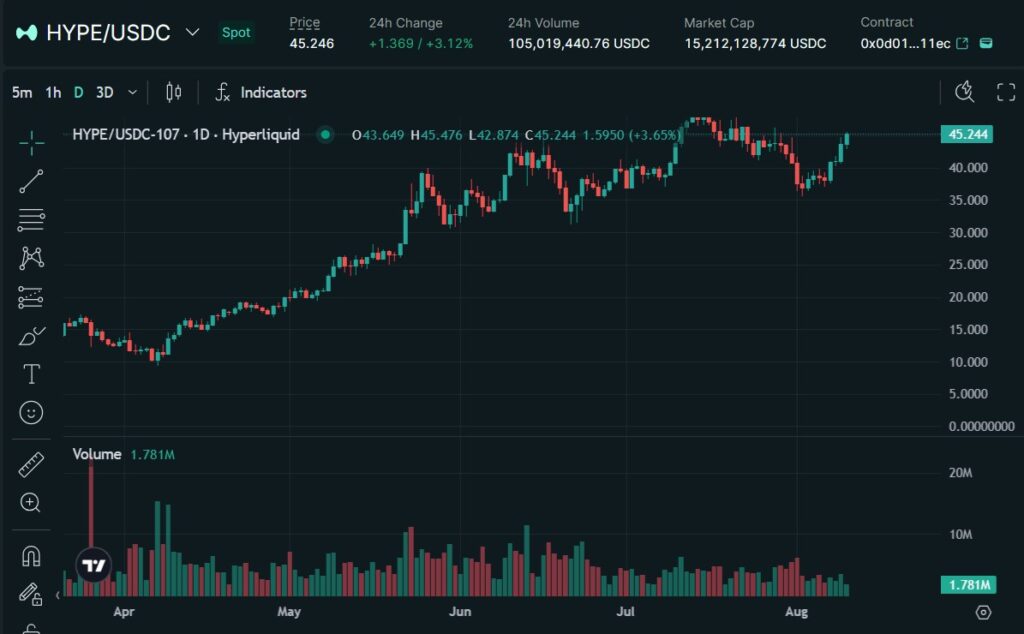This screenshot has width=1024, height=634.
Task: Enter fullscreen chart mode
Action: (x=1006, y=92)
